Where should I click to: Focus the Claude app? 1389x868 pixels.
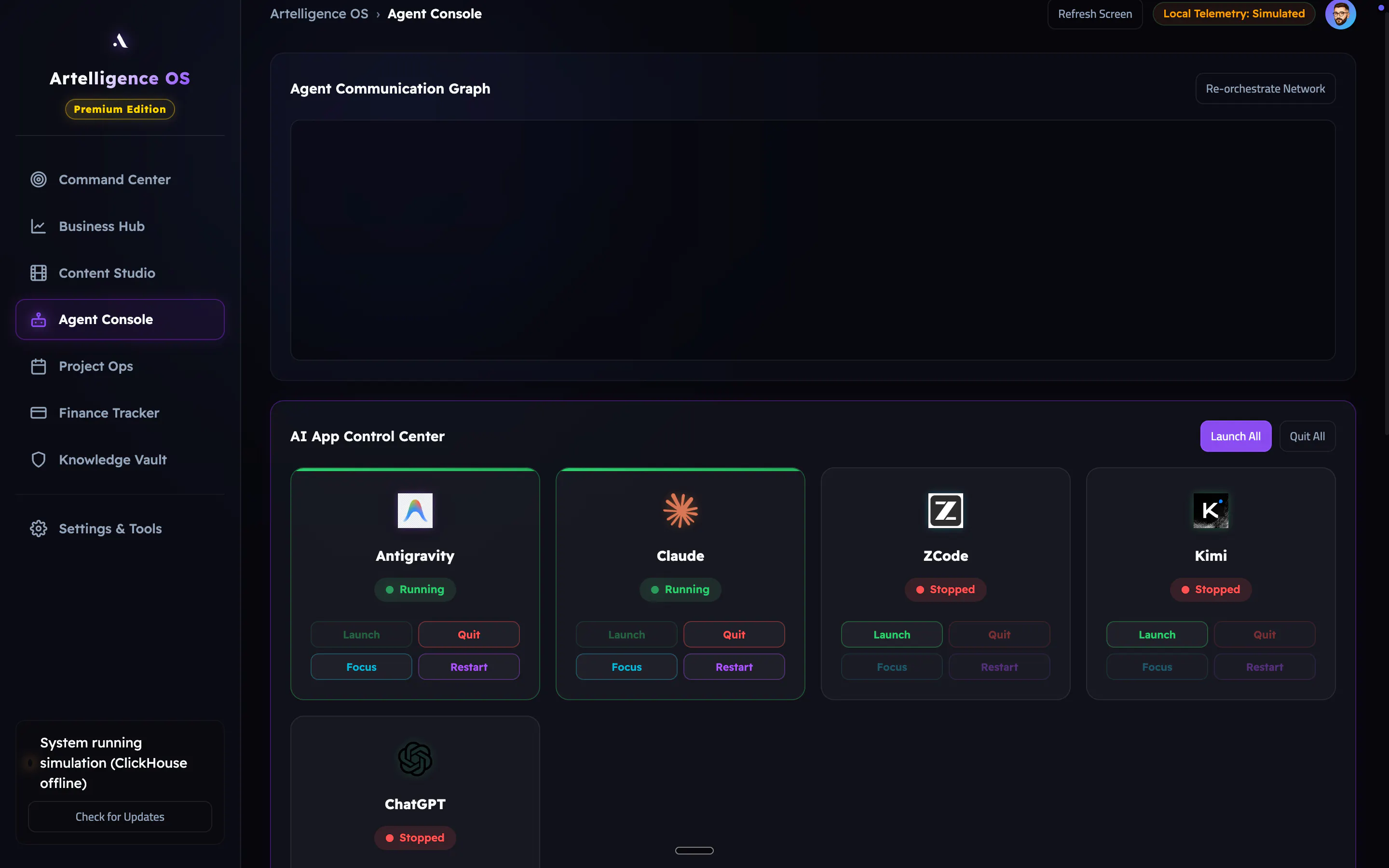(626, 667)
